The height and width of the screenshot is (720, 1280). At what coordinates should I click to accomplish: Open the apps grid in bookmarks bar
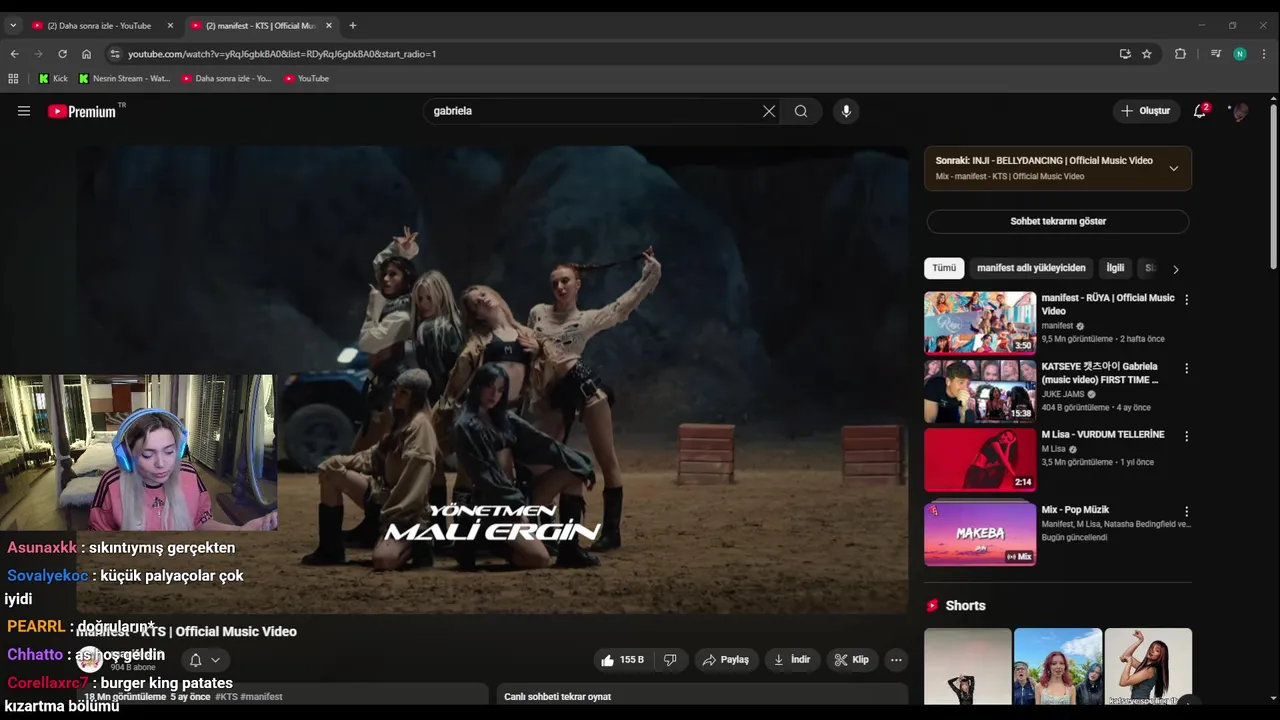pos(13,78)
